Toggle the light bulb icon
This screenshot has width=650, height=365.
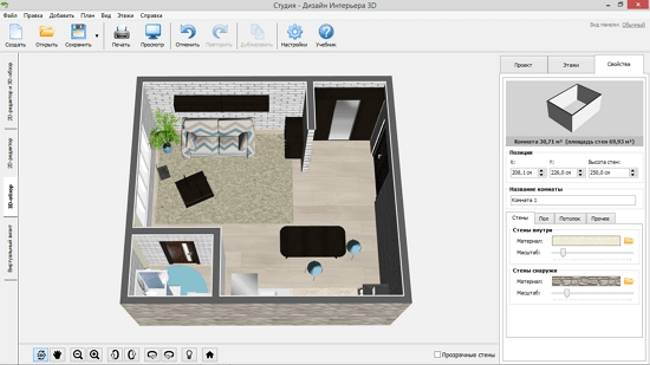(189, 355)
